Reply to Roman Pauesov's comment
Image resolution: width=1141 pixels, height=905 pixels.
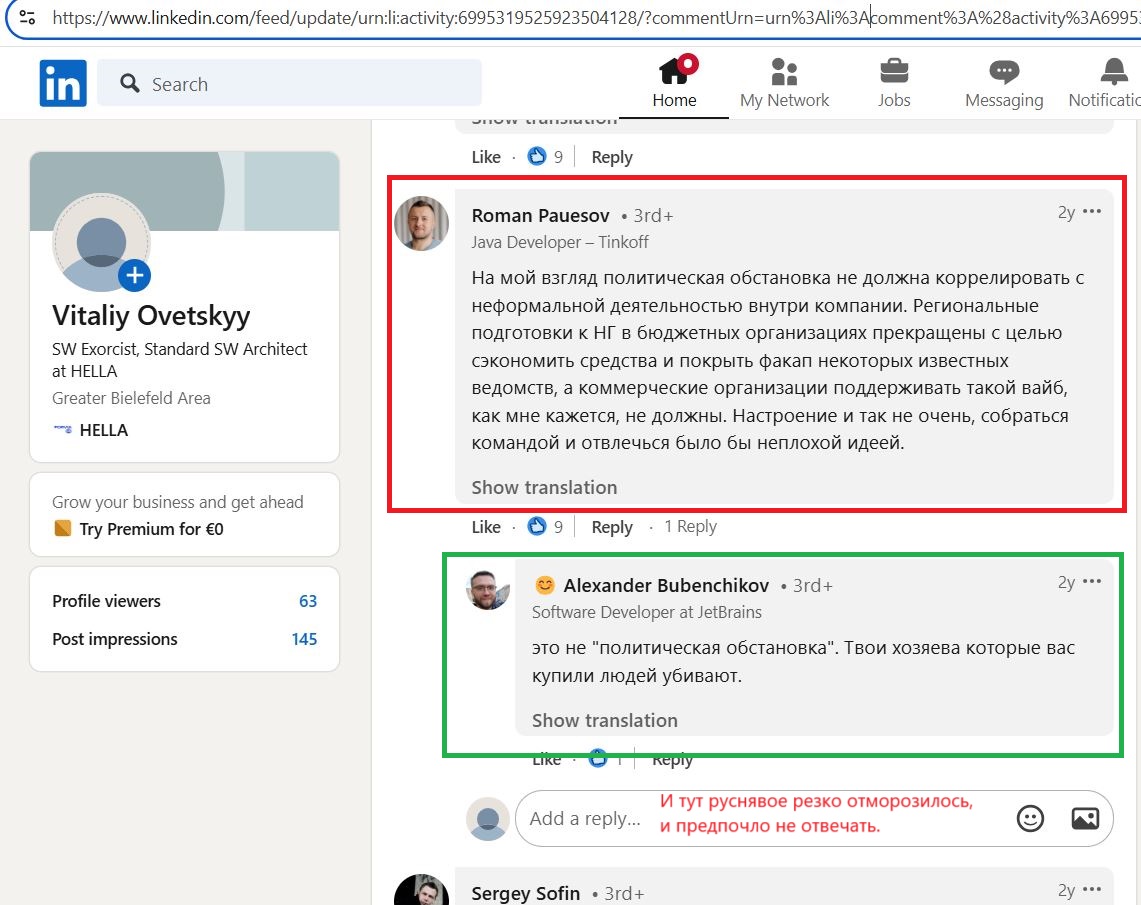pyautogui.click(x=611, y=527)
